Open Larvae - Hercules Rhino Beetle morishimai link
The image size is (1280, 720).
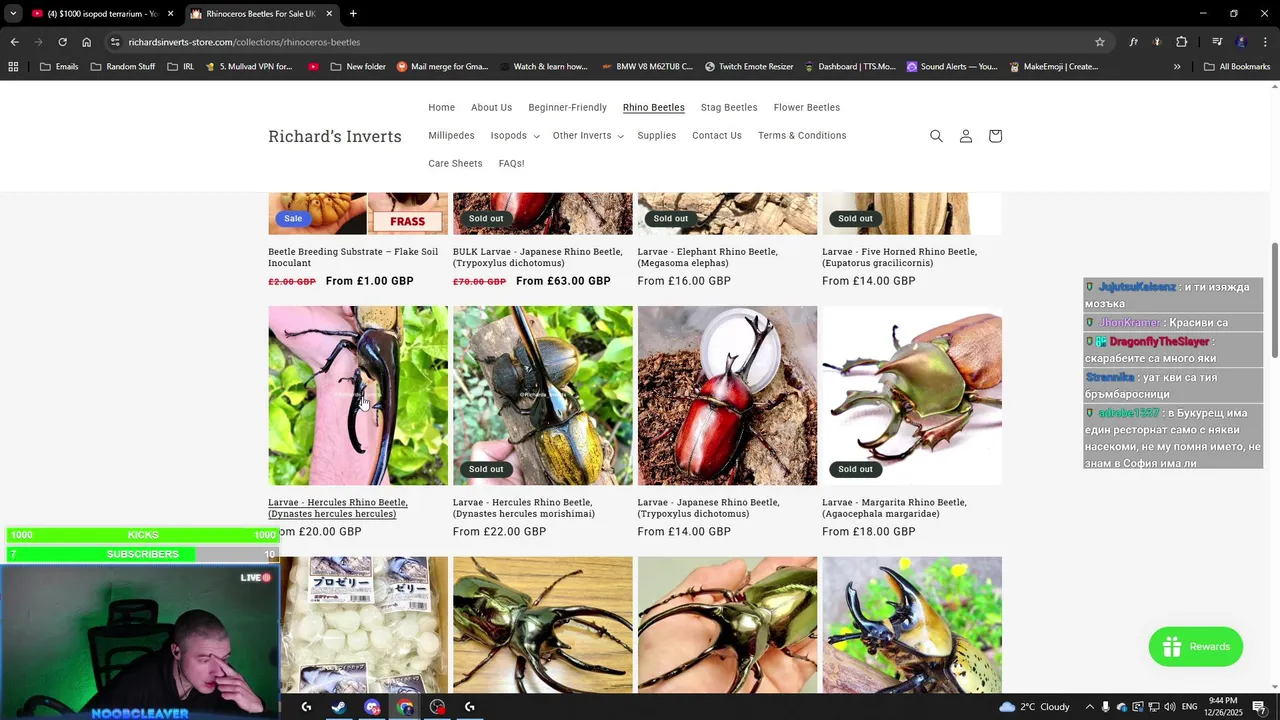point(524,508)
